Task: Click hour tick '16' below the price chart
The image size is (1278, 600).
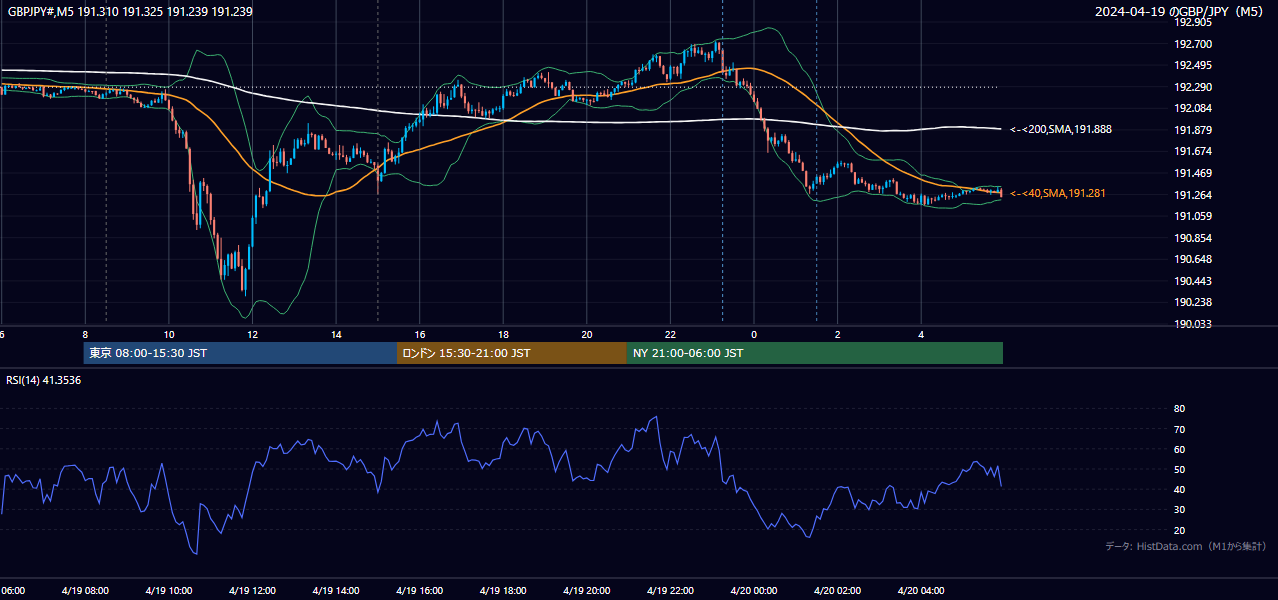Action: click(x=420, y=334)
